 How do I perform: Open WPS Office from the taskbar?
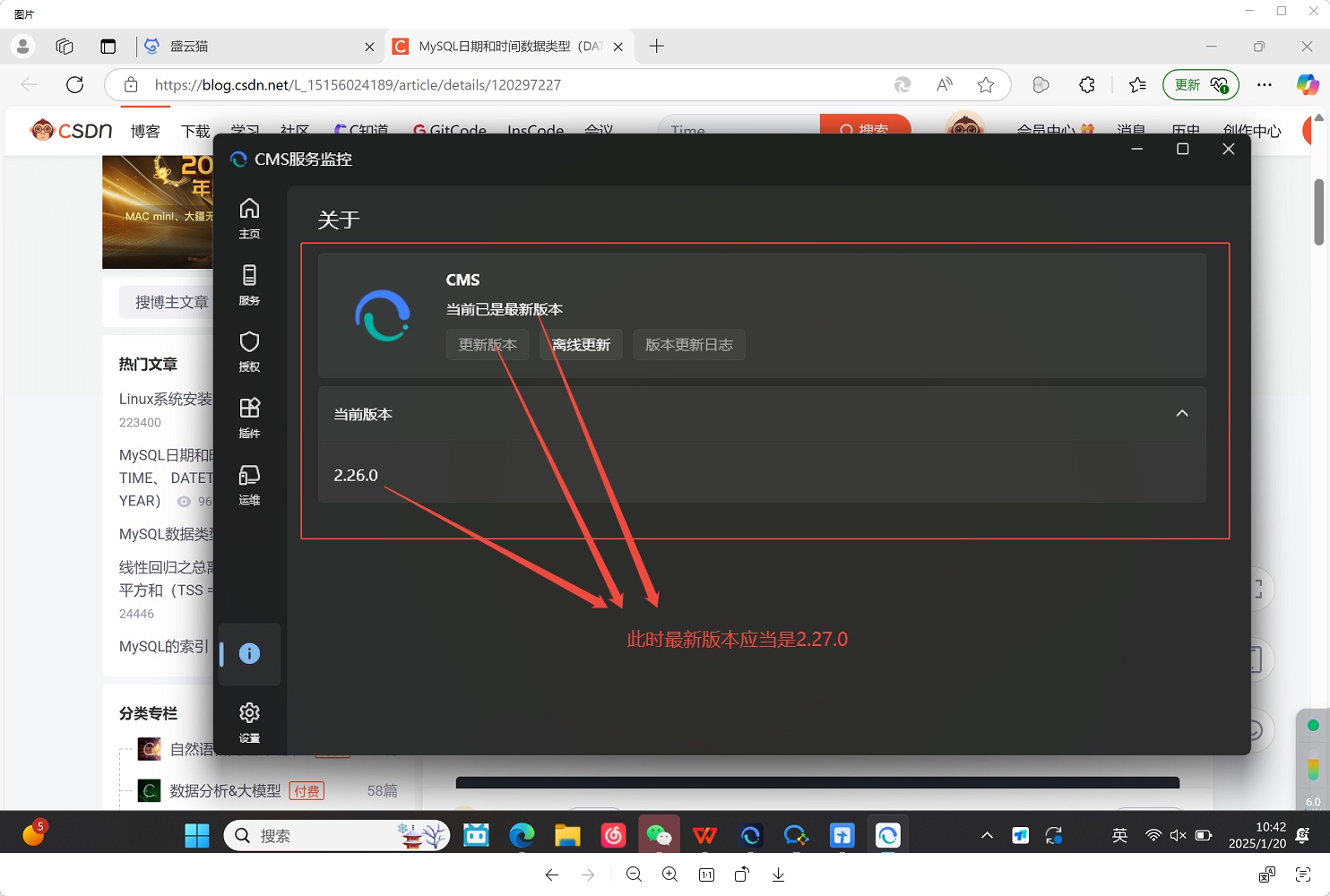coord(704,835)
